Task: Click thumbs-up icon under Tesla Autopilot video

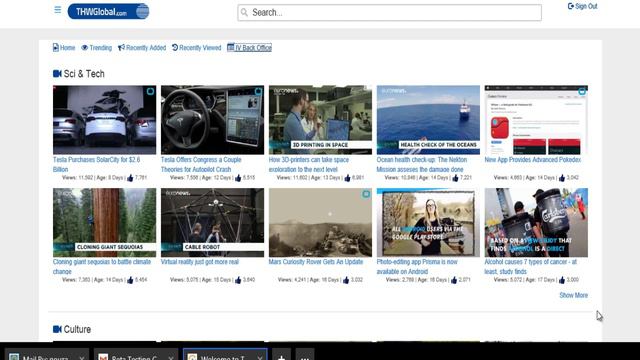Action: 238,178
